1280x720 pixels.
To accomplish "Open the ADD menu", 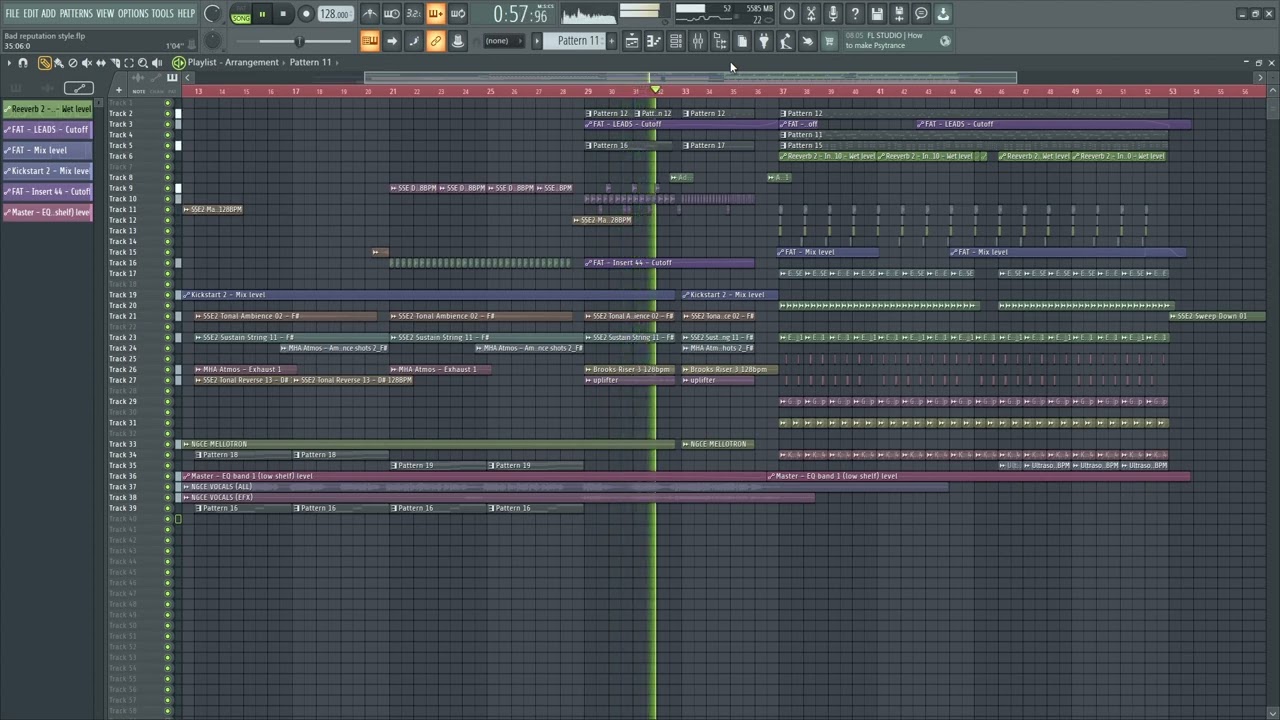I will point(48,13).
